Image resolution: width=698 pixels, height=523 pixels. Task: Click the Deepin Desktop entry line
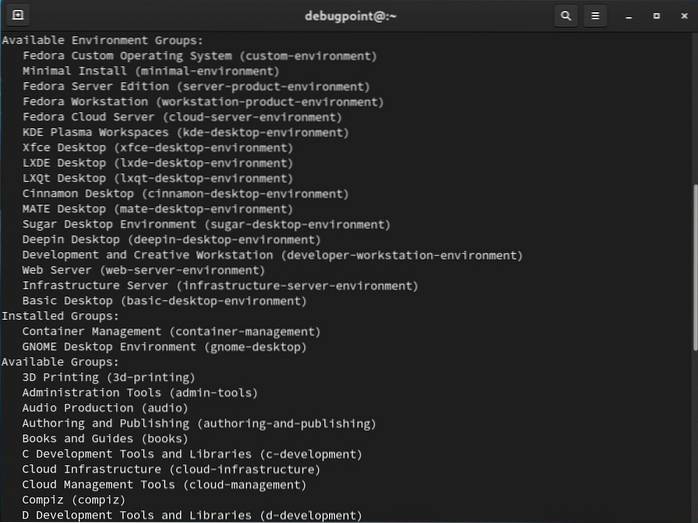tap(171, 240)
